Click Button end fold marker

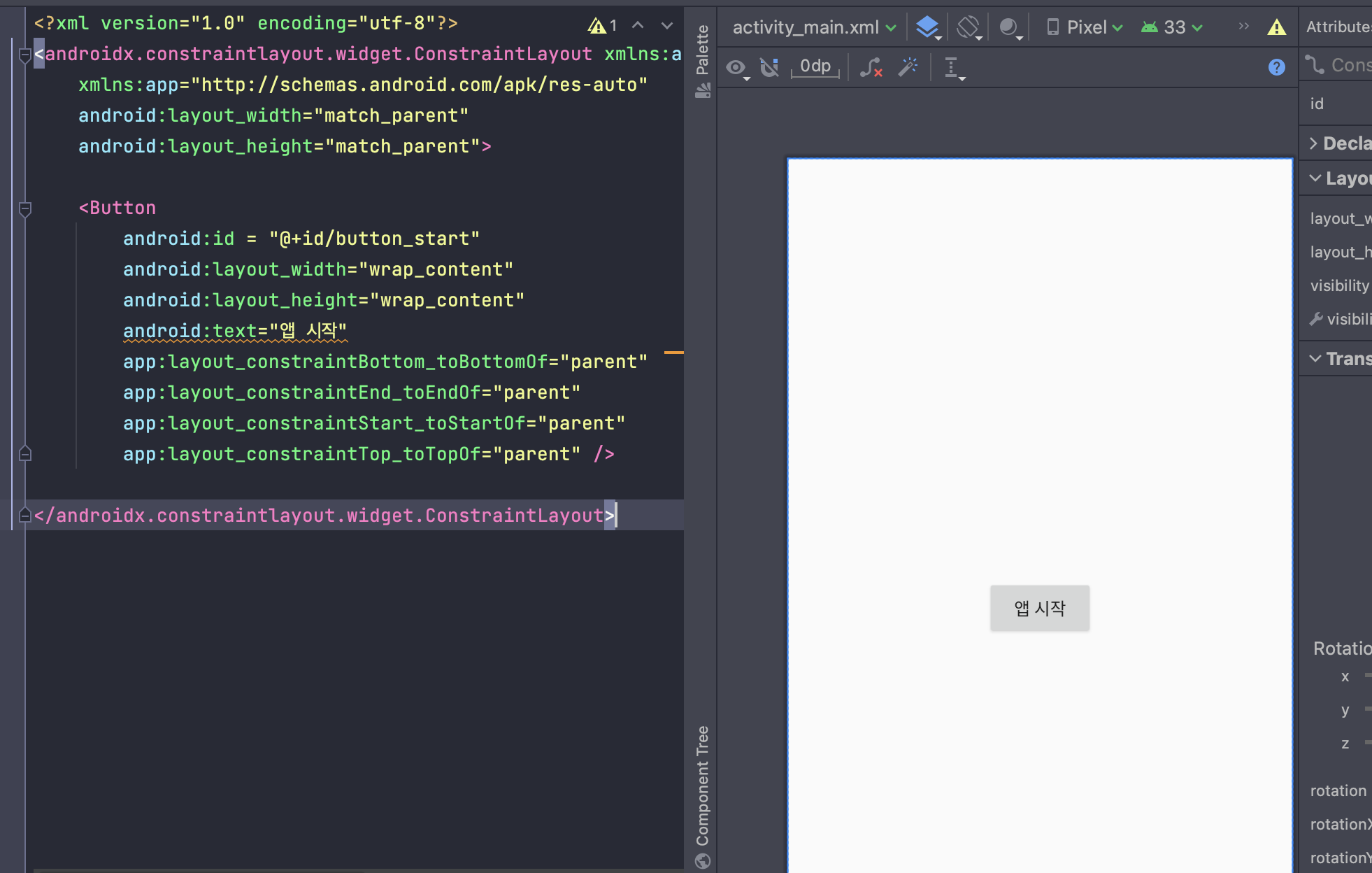point(24,453)
